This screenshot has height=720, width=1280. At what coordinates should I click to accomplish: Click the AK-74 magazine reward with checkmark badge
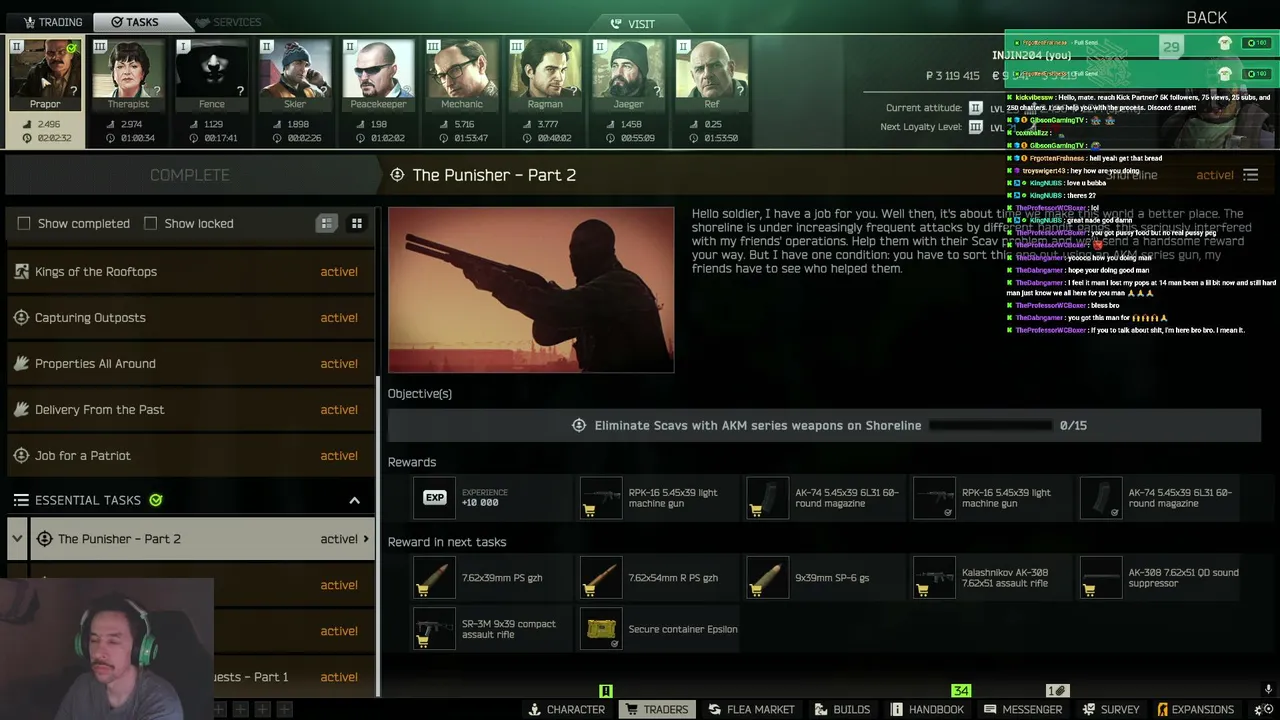tap(1101, 498)
